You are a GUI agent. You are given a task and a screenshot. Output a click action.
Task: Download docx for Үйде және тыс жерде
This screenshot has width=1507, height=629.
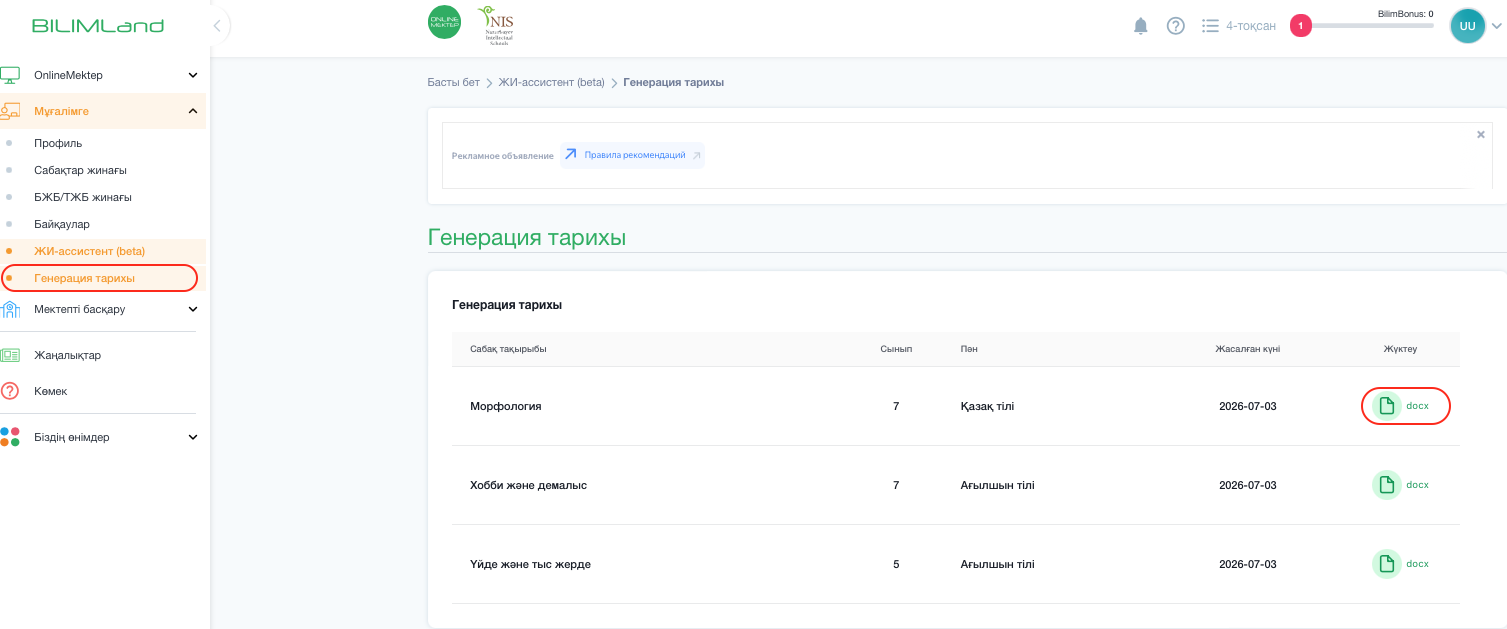tap(1401, 564)
